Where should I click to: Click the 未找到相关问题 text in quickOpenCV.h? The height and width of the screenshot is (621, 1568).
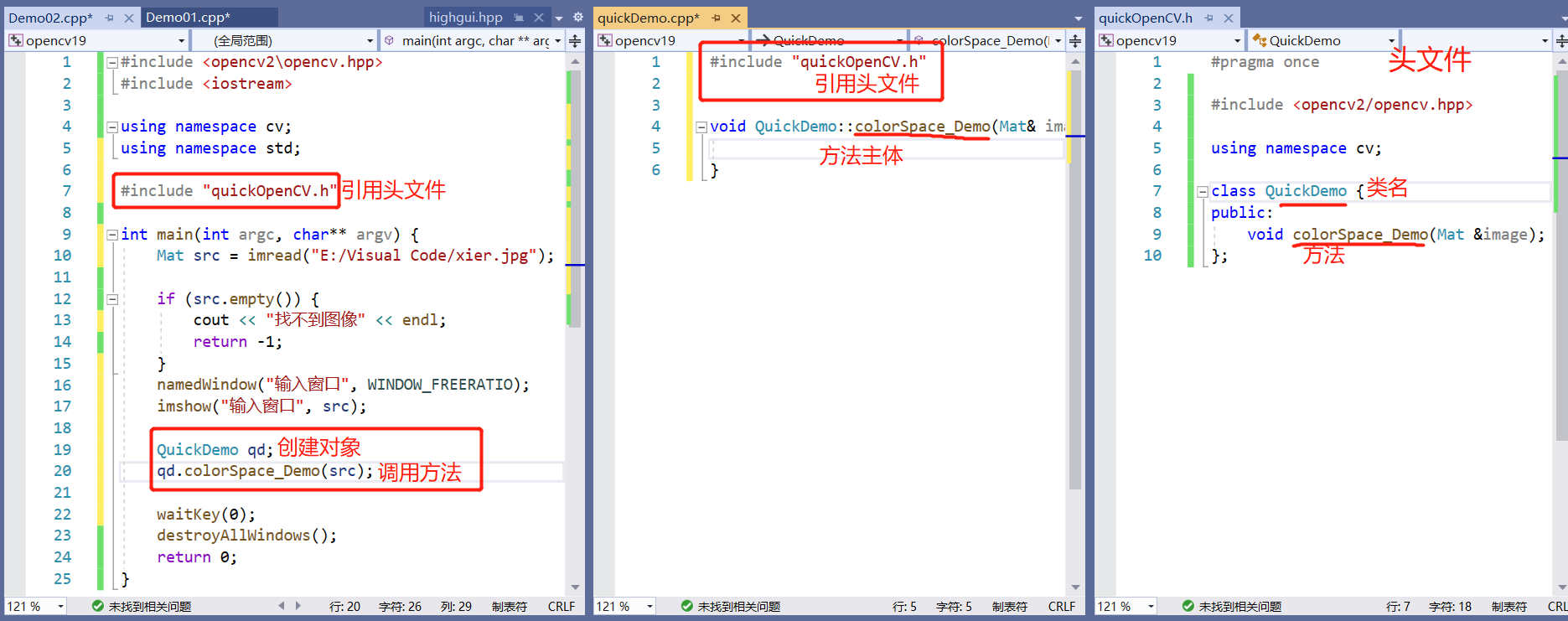1240,607
